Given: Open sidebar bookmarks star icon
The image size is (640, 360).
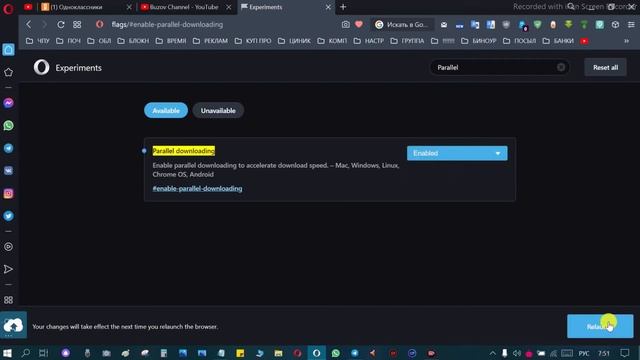Looking at the screenshot, I should point(8,72).
